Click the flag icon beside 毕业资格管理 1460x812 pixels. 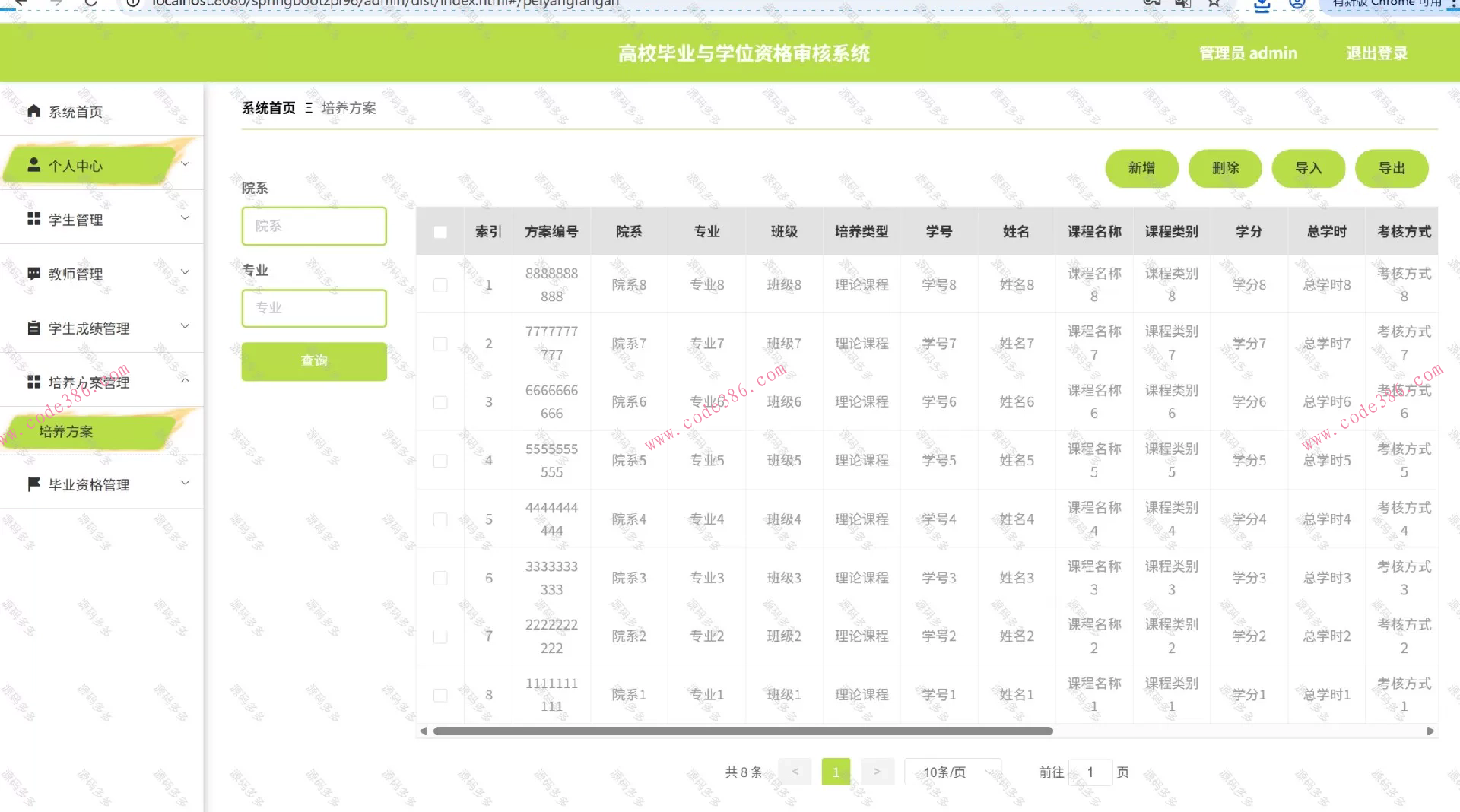coord(33,484)
